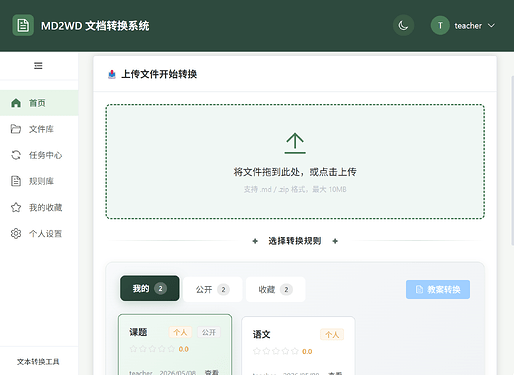
Task: Select the 课题 rule card
Action: (175, 344)
